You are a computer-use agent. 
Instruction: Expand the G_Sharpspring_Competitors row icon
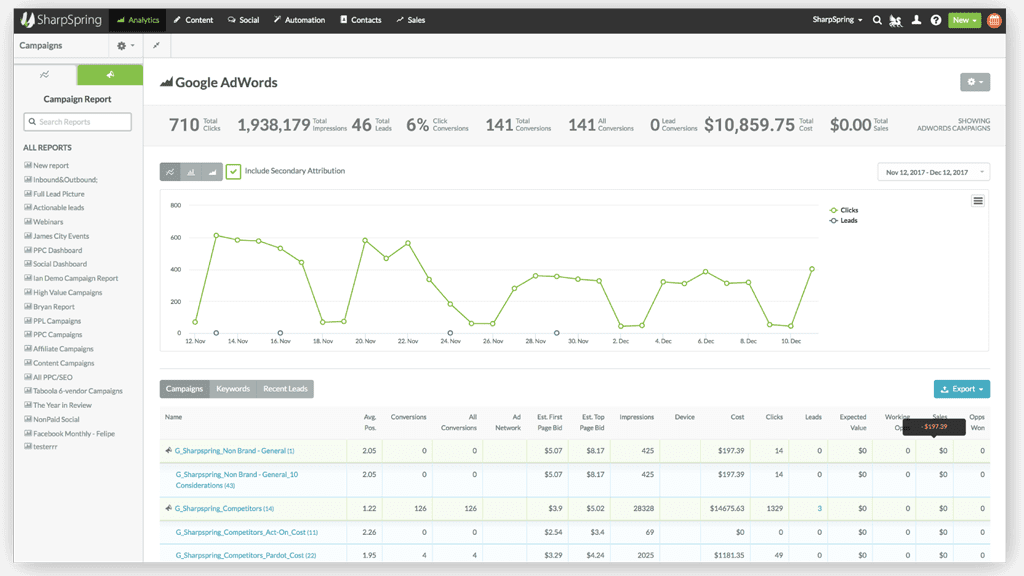(x=168, y=508)
